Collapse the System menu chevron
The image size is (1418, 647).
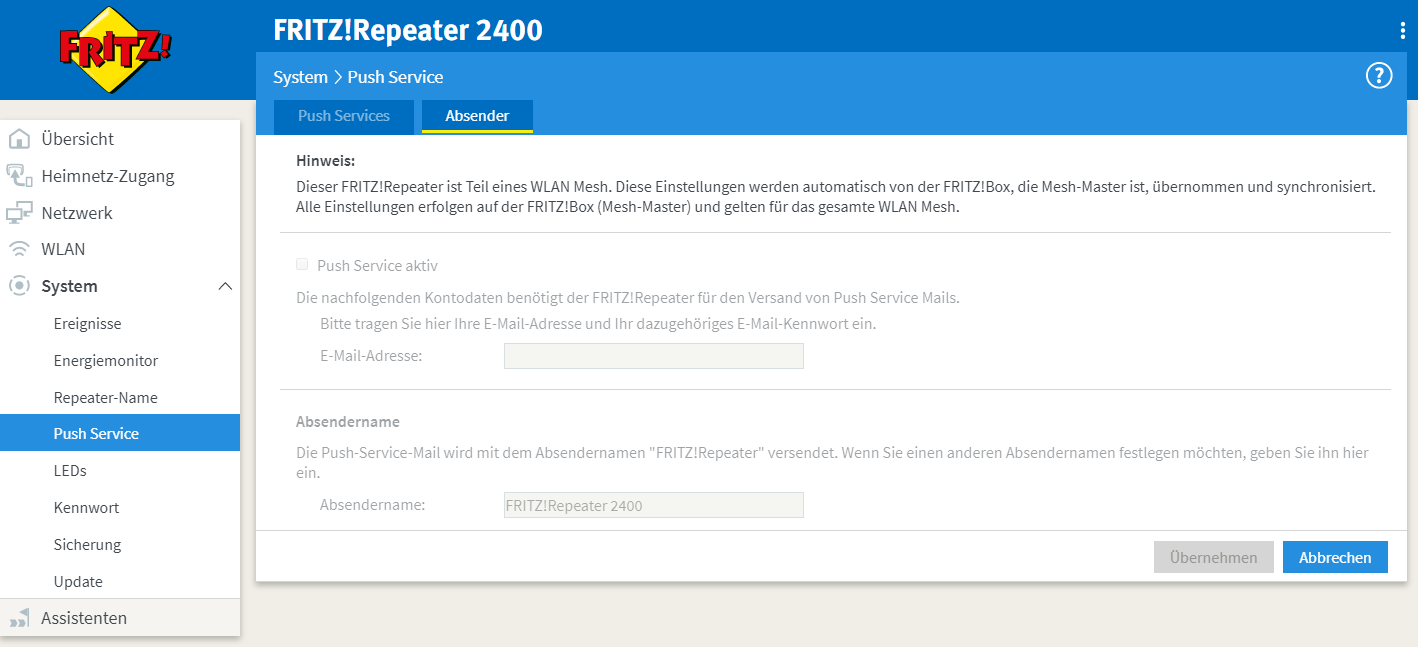(x=225, y=287)
